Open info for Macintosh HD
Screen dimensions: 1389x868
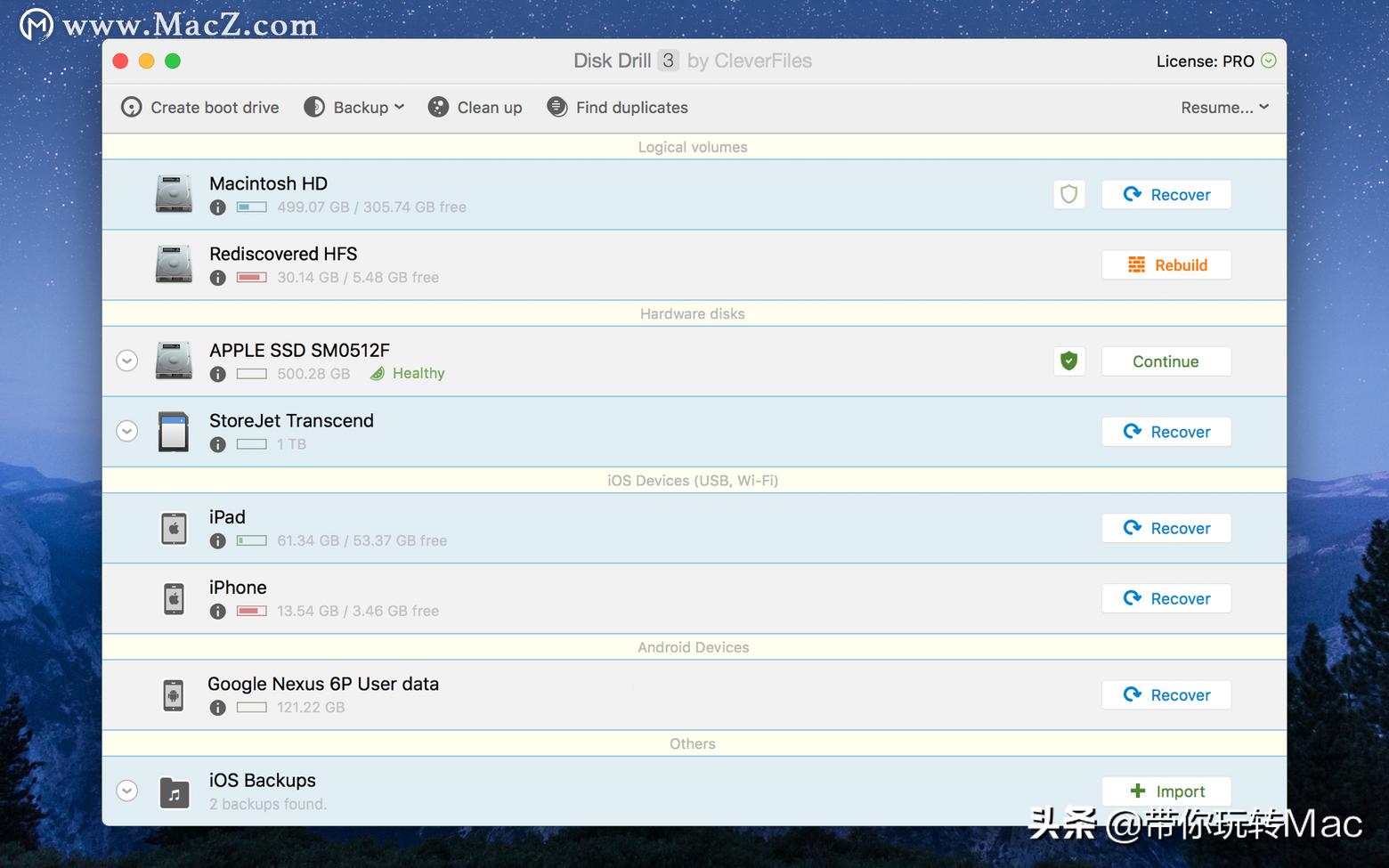[217, 207]
